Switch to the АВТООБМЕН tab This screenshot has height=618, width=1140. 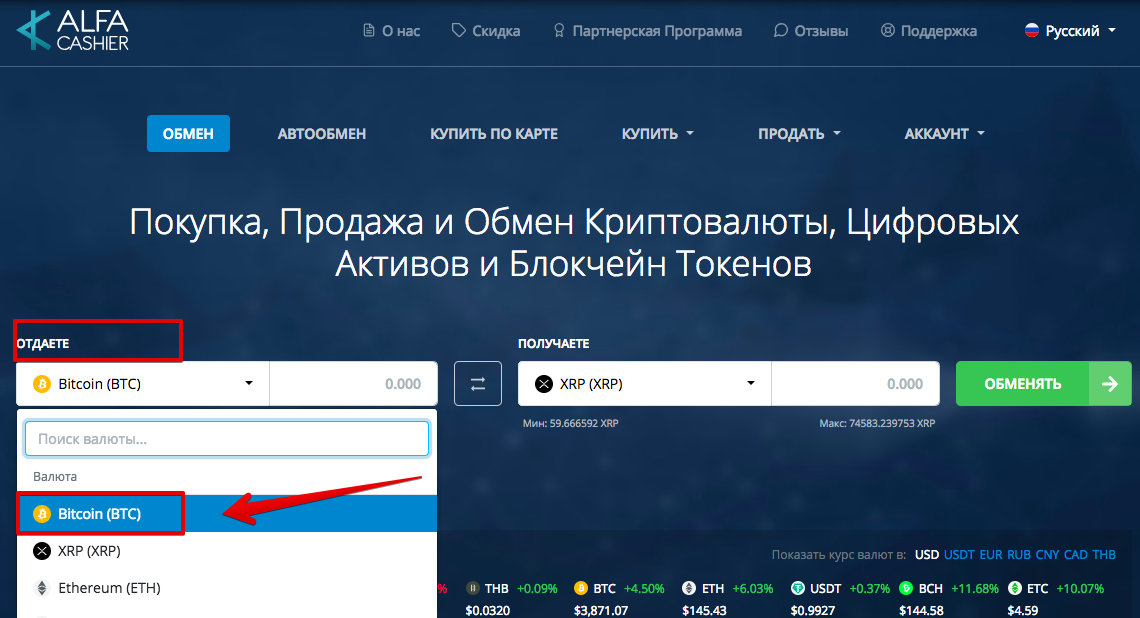[x=321, y=134]
